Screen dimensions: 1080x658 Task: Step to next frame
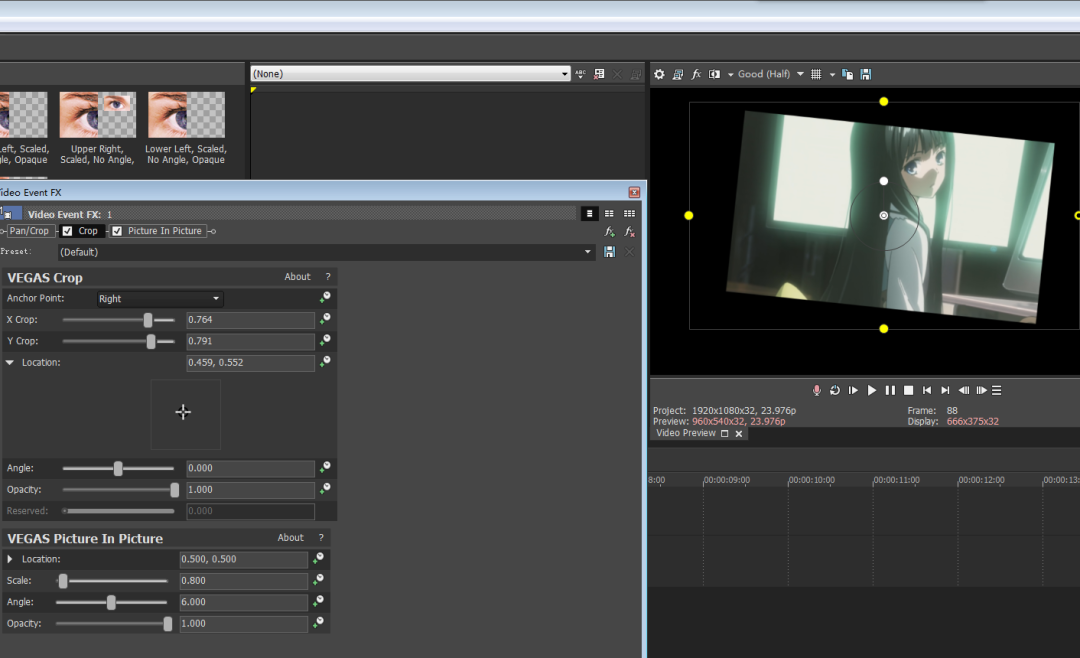(x=982, y=391)
